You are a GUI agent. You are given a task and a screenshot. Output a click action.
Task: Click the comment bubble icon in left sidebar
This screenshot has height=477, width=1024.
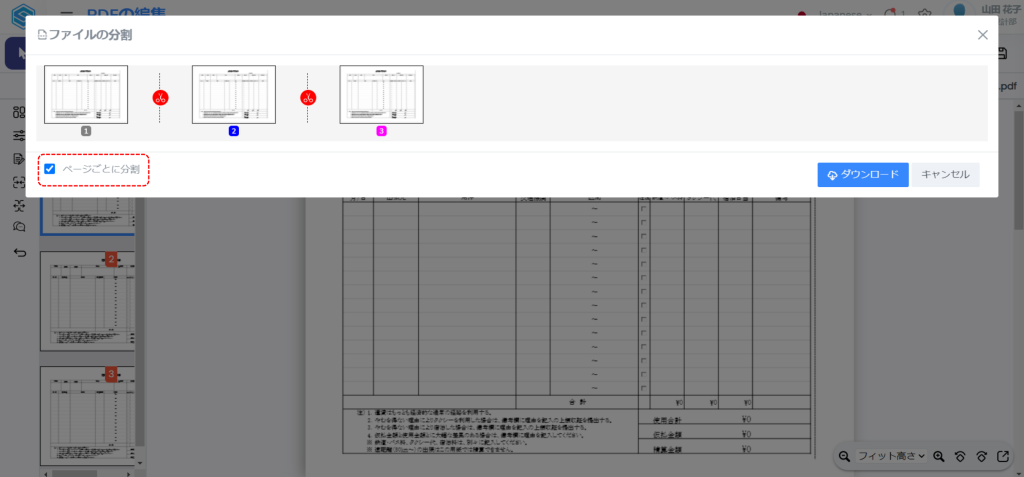pyautogui.click(x=19, y=228)
